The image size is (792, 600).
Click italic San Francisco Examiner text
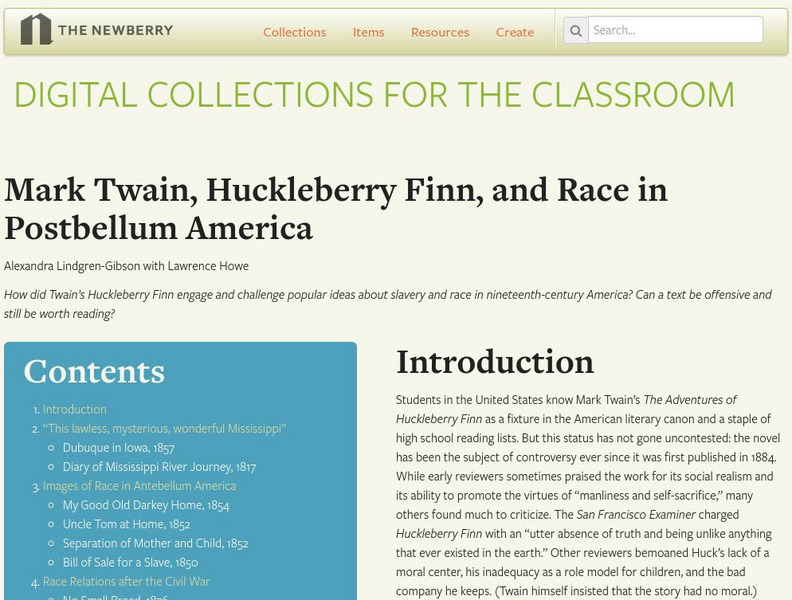point(636,515)
